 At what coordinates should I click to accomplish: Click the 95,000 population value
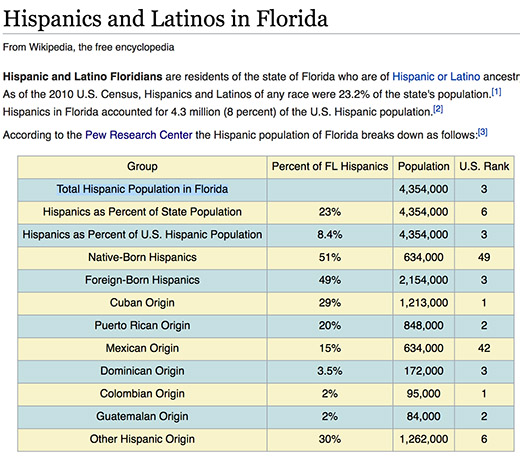tap(423, 393)
